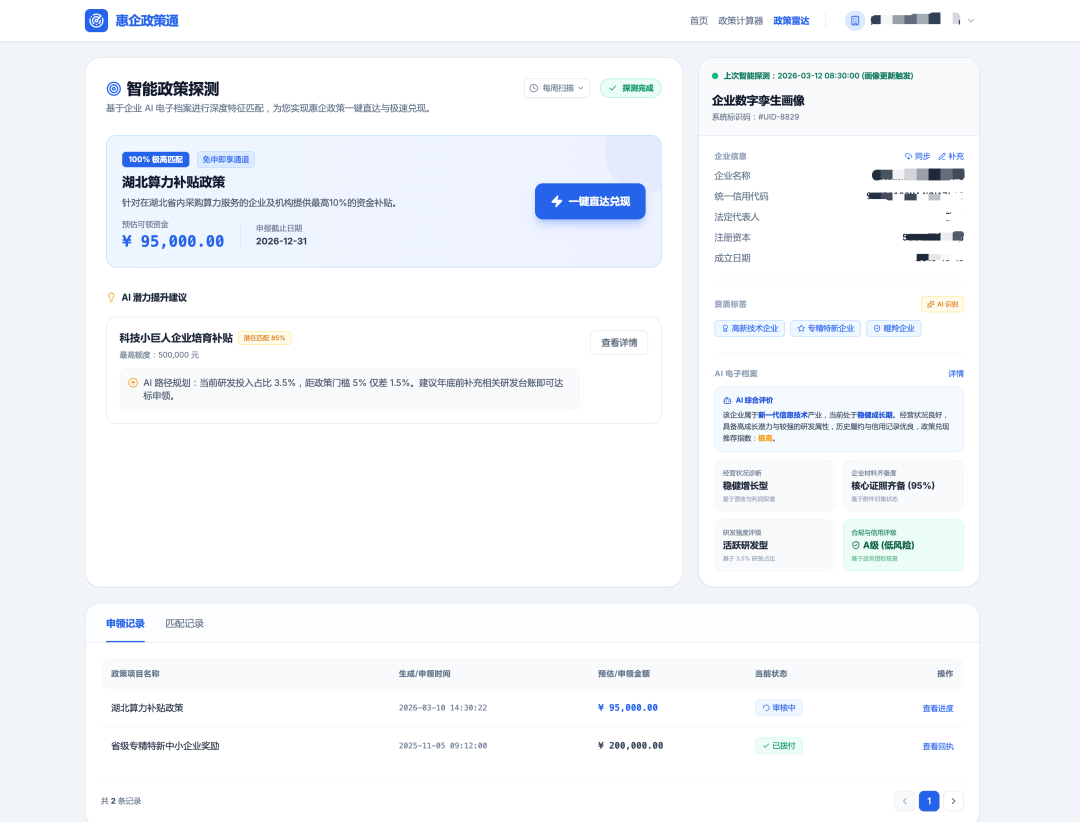Click the clock icon in 每周扫描
This screenshot has height=822, width=1080.
pyautogui.click(x=534, y=88)
